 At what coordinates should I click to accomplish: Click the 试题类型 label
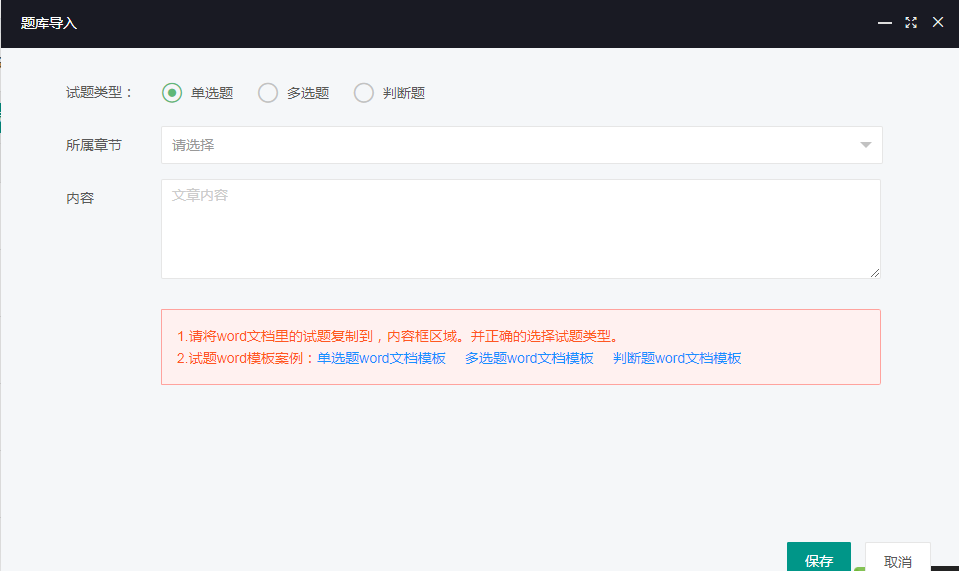99,93
